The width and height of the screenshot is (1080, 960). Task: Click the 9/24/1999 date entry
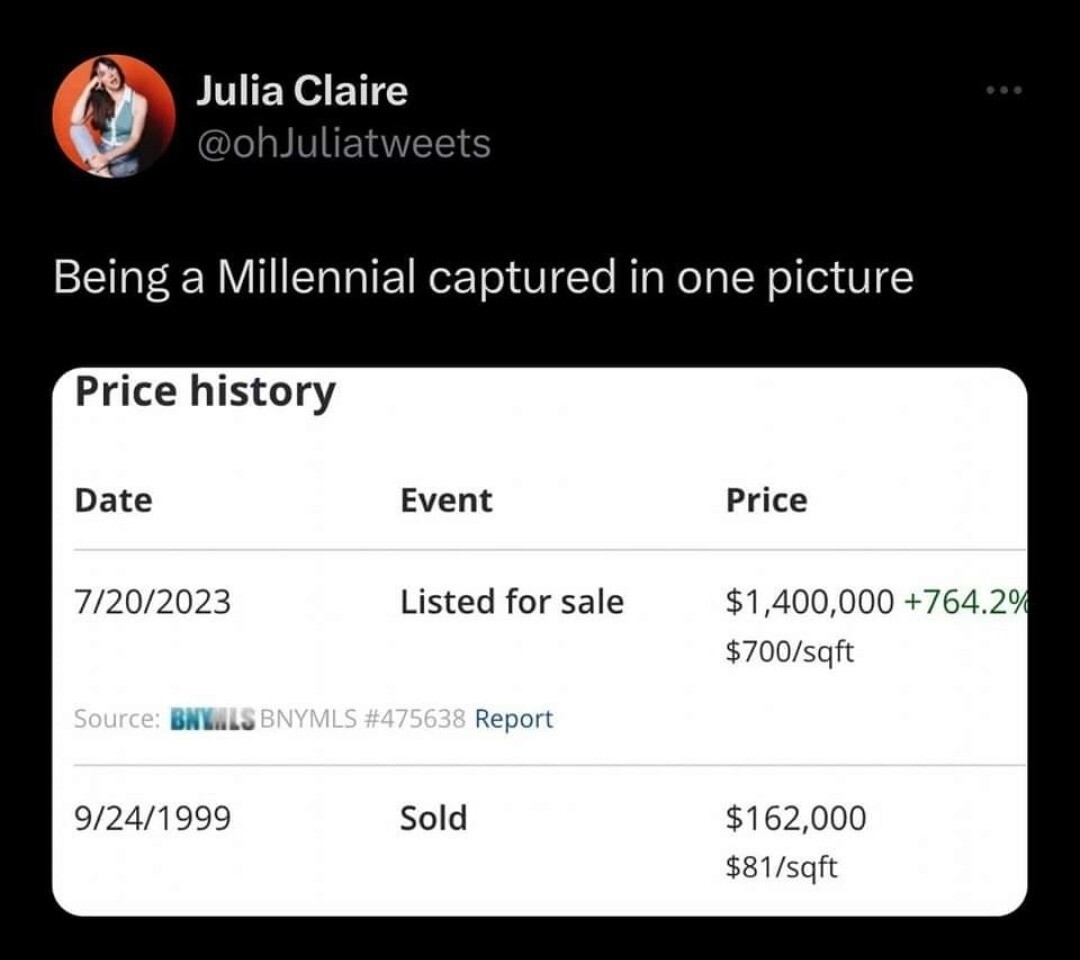152,819
